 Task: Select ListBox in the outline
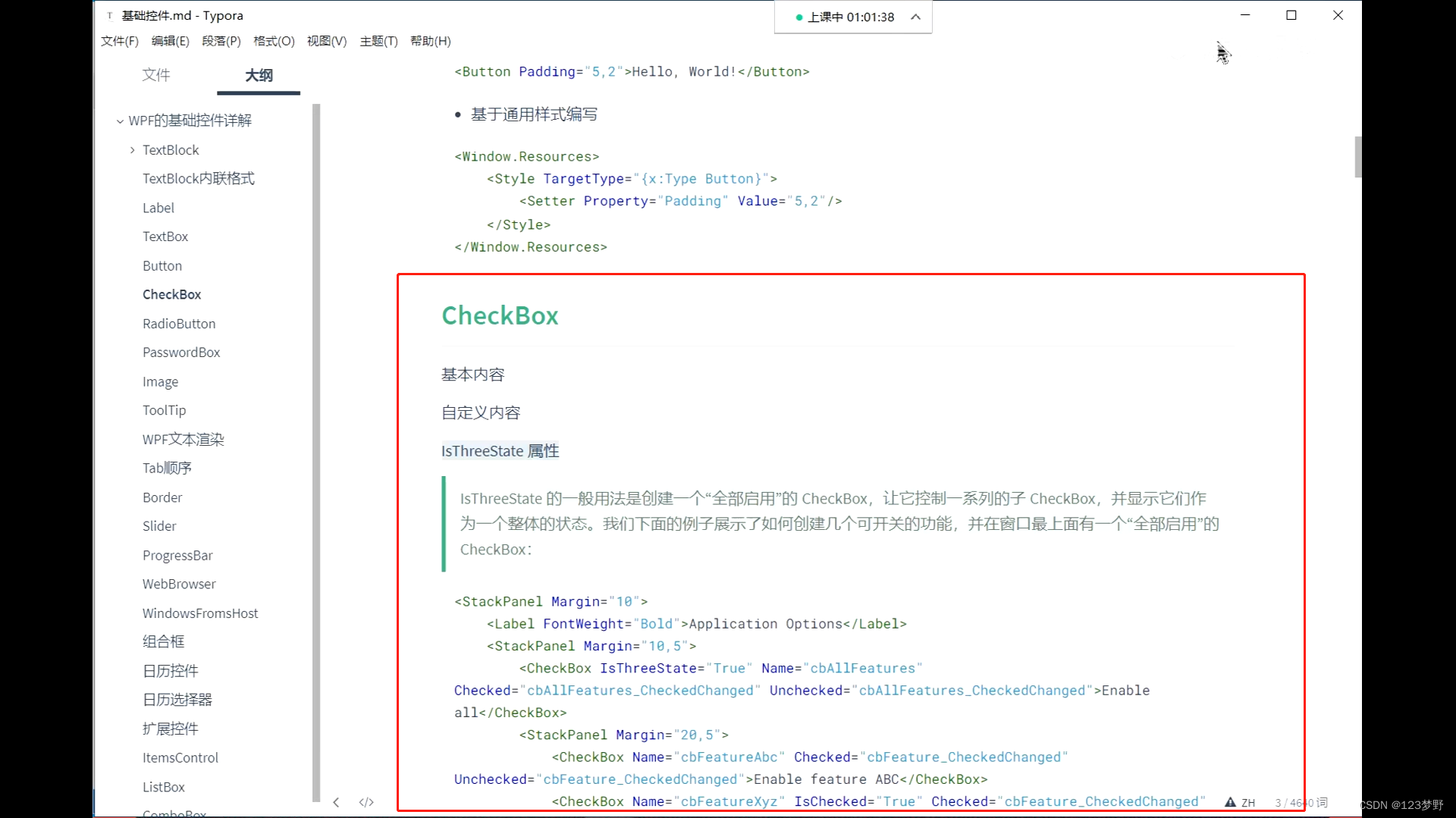pyautogui.click(x=164, y=787)
